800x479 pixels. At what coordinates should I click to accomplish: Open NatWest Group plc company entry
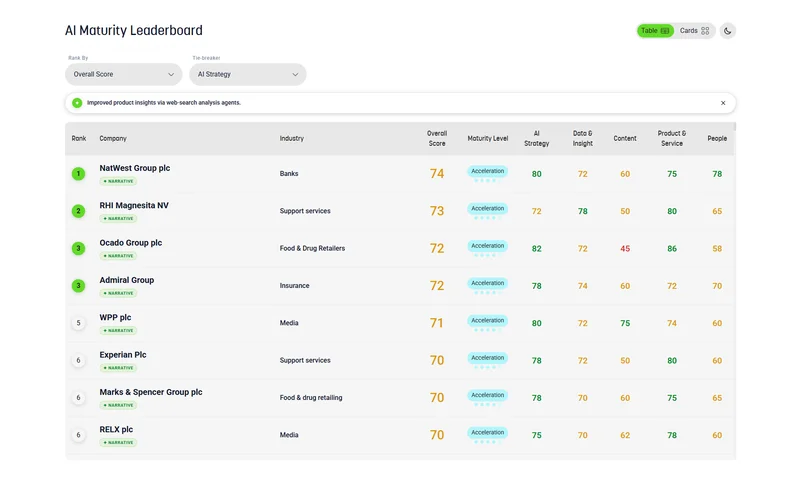(x=135, y=168)
